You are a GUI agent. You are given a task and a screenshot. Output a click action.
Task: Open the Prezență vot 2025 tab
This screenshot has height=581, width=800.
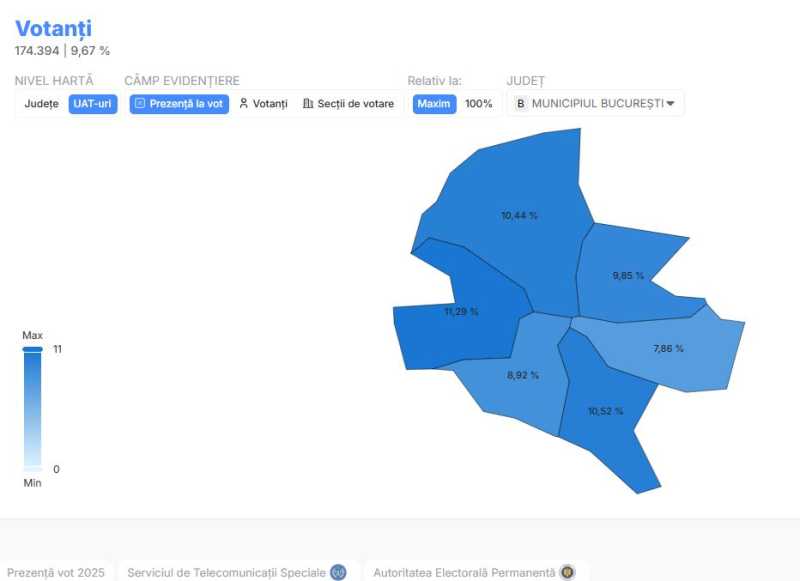(x=56, y=572)
